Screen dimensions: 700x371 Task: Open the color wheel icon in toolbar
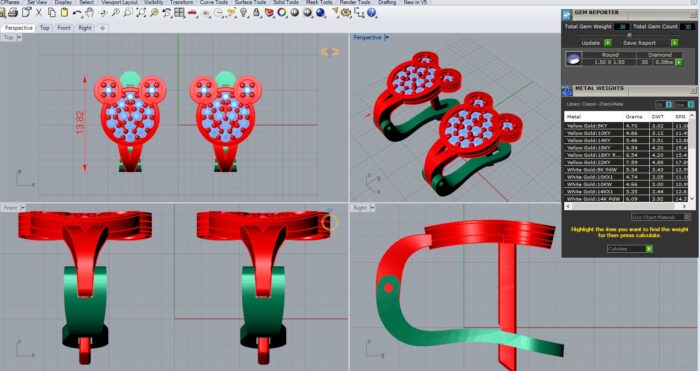pos(282,13)
